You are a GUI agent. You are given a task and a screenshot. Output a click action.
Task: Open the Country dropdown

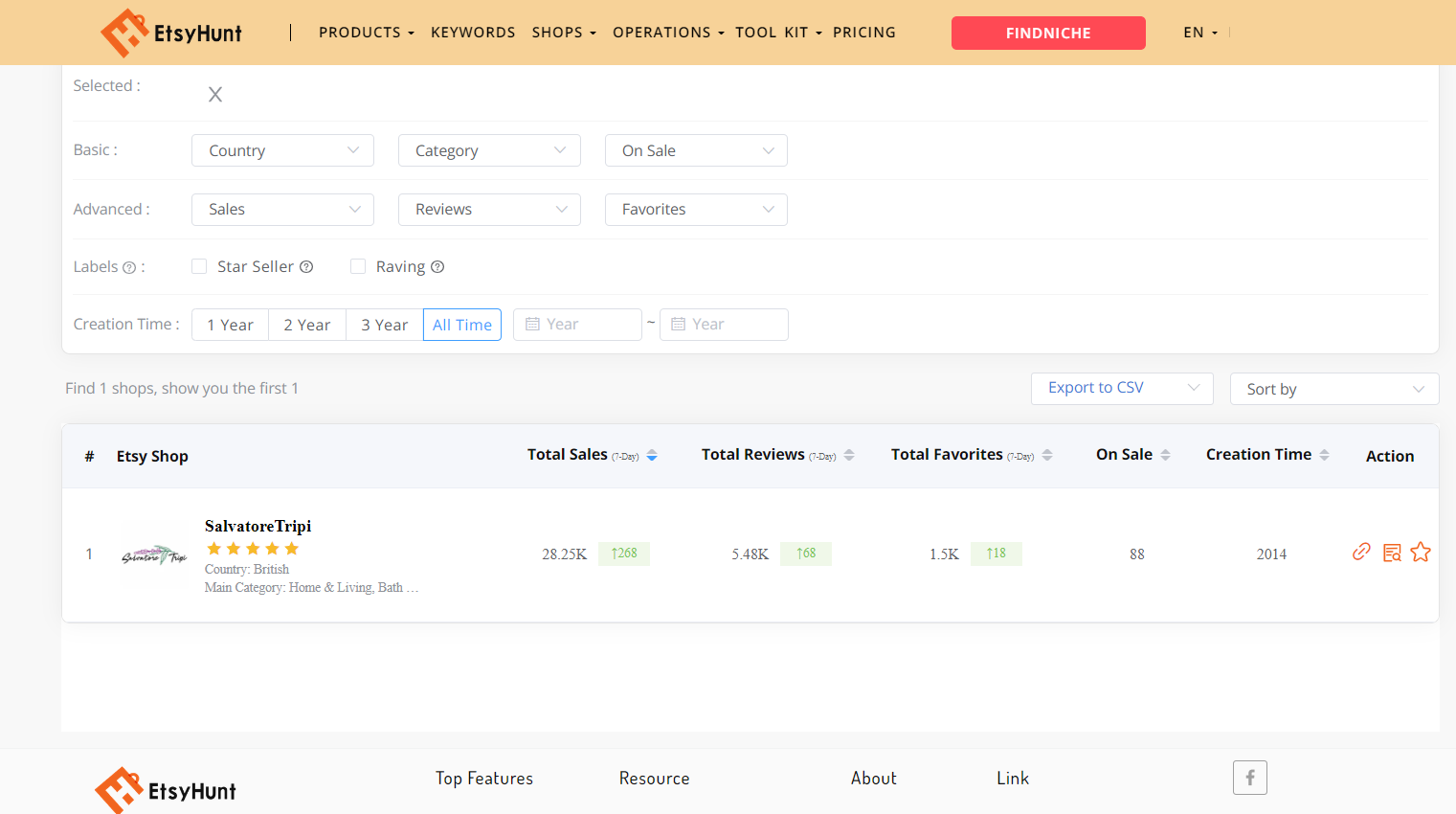282,150
